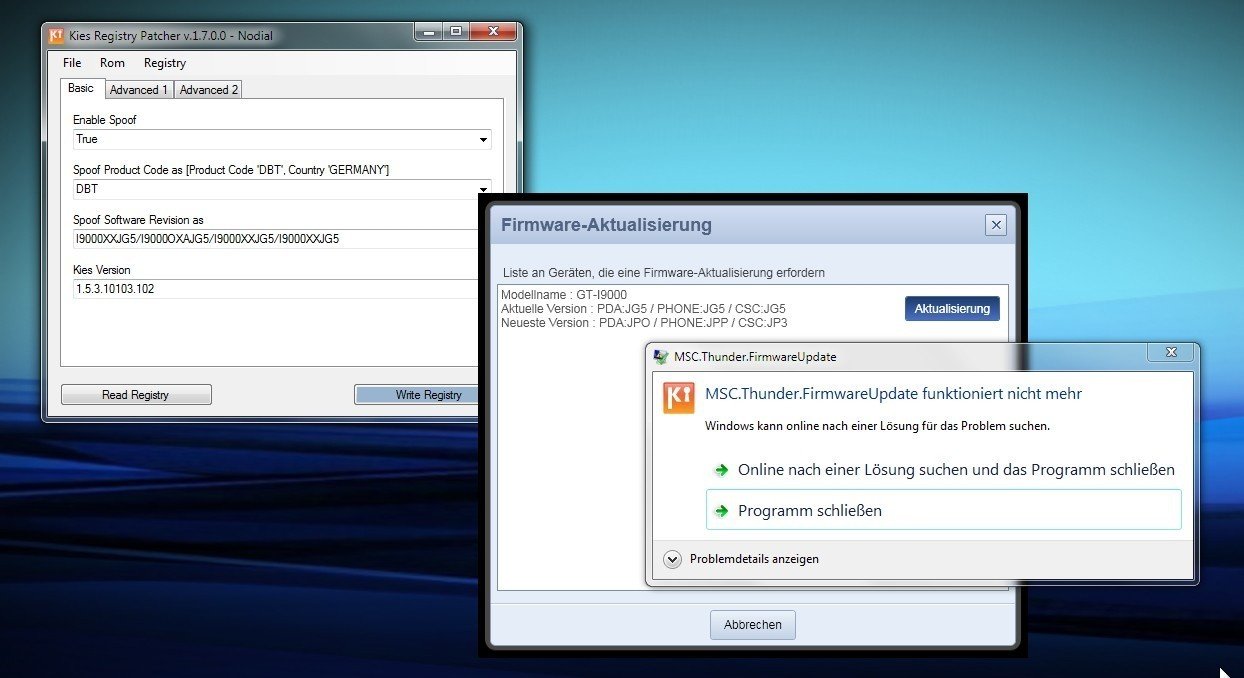Open the Rom menu
Image resolution: width=1244 pixels, height=678 pixels.
pos(112,63)
